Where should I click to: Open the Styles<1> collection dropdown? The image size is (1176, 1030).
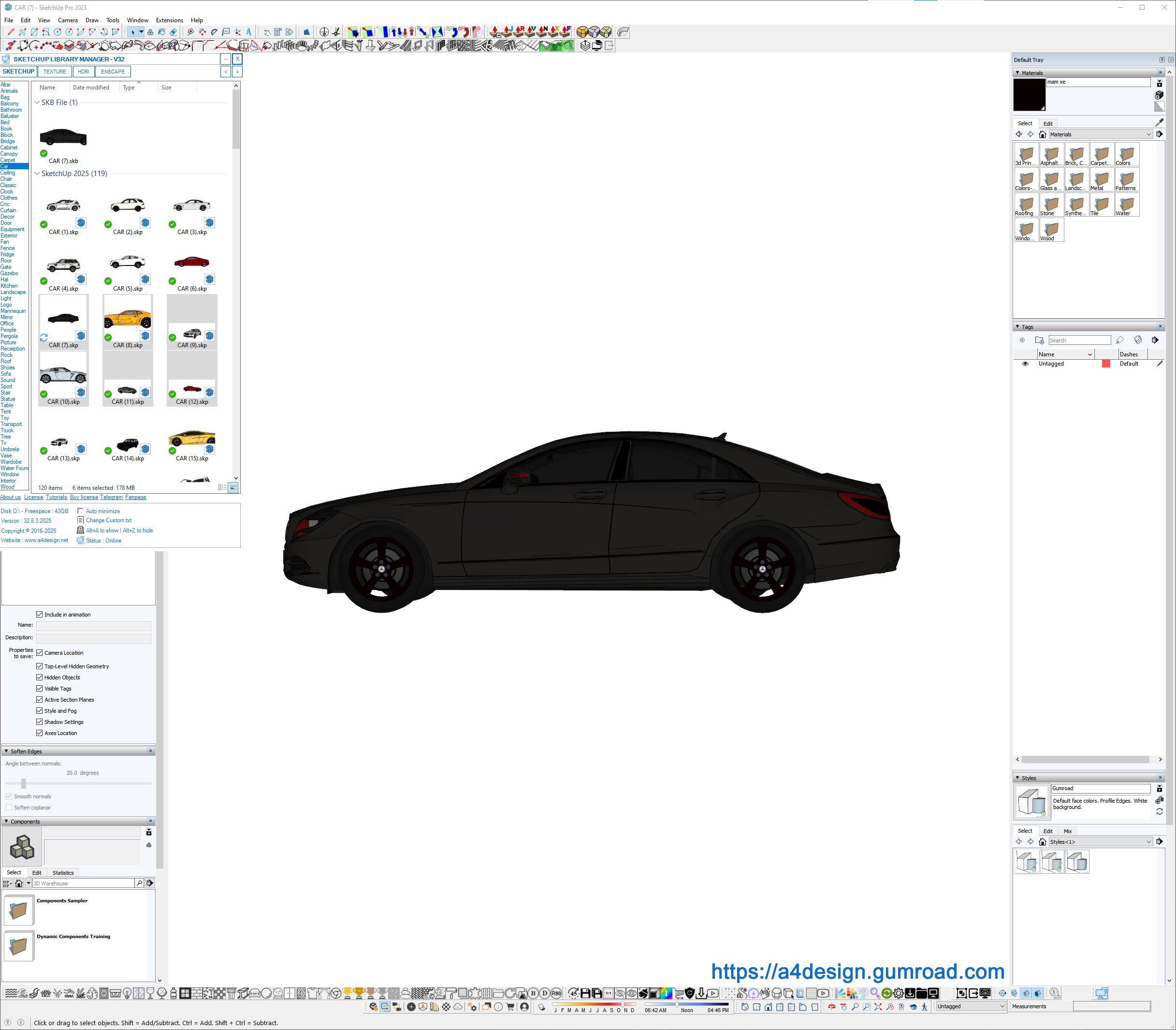(1148, 842)
